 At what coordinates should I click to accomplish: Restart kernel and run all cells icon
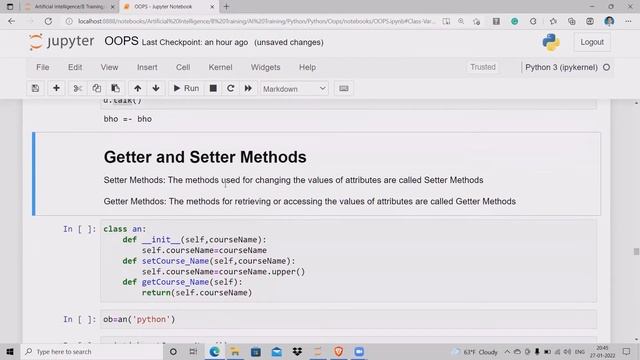248,88
